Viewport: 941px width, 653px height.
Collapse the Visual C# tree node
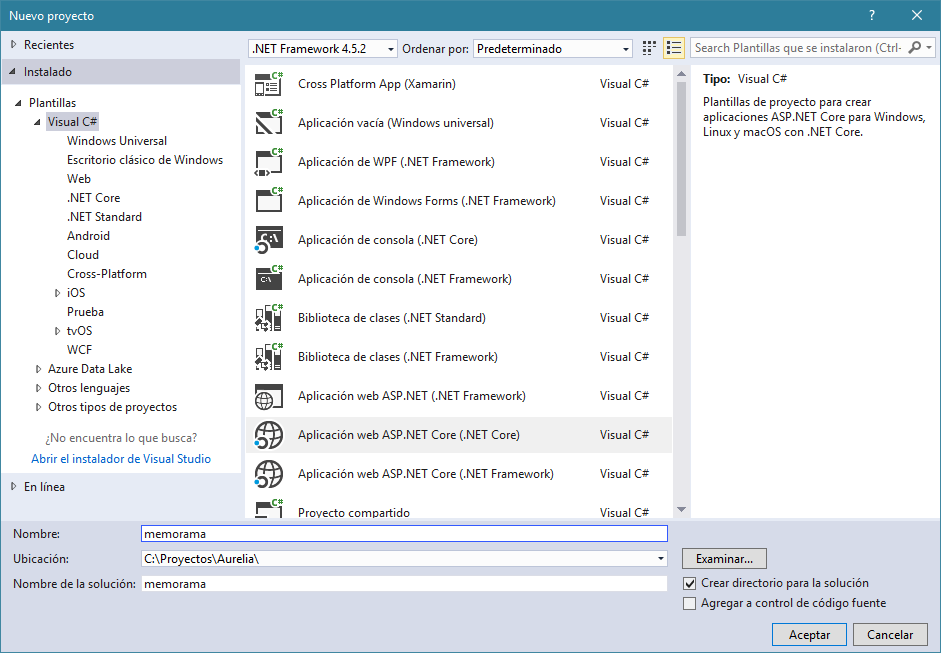[x=38, y=122]
